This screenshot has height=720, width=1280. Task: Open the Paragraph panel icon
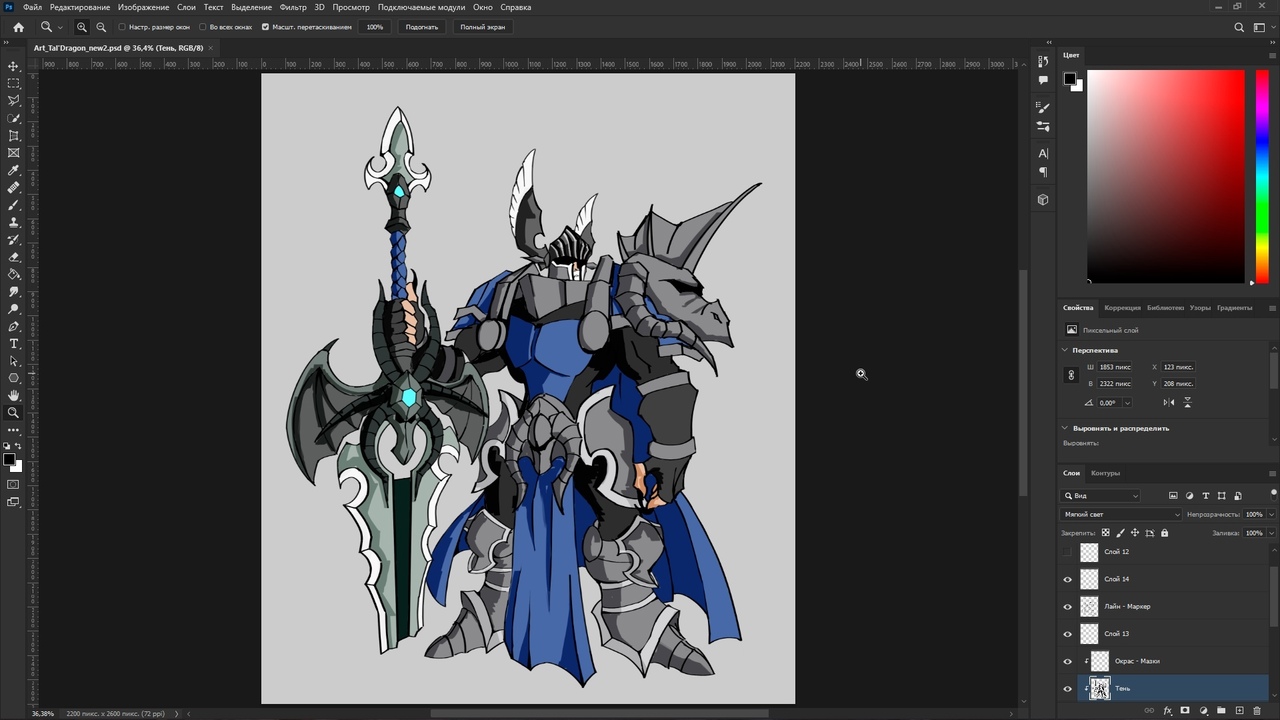point(1043,172)
